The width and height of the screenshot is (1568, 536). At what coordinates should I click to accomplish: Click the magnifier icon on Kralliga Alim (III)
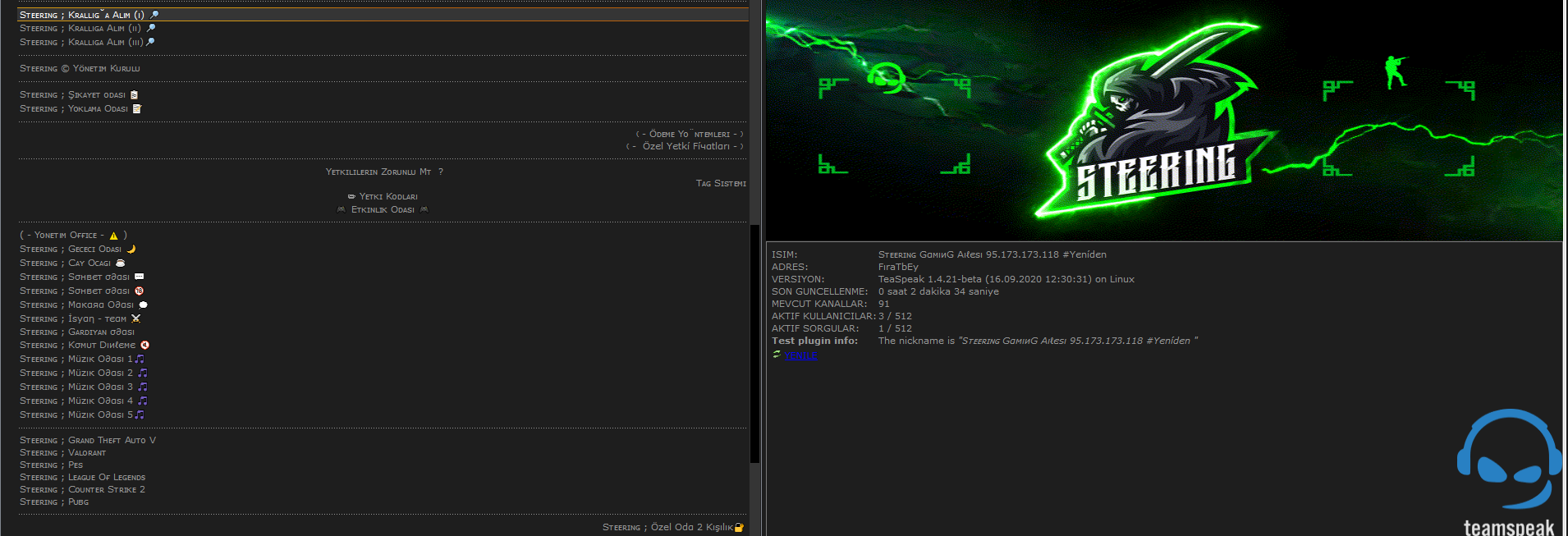150,42
